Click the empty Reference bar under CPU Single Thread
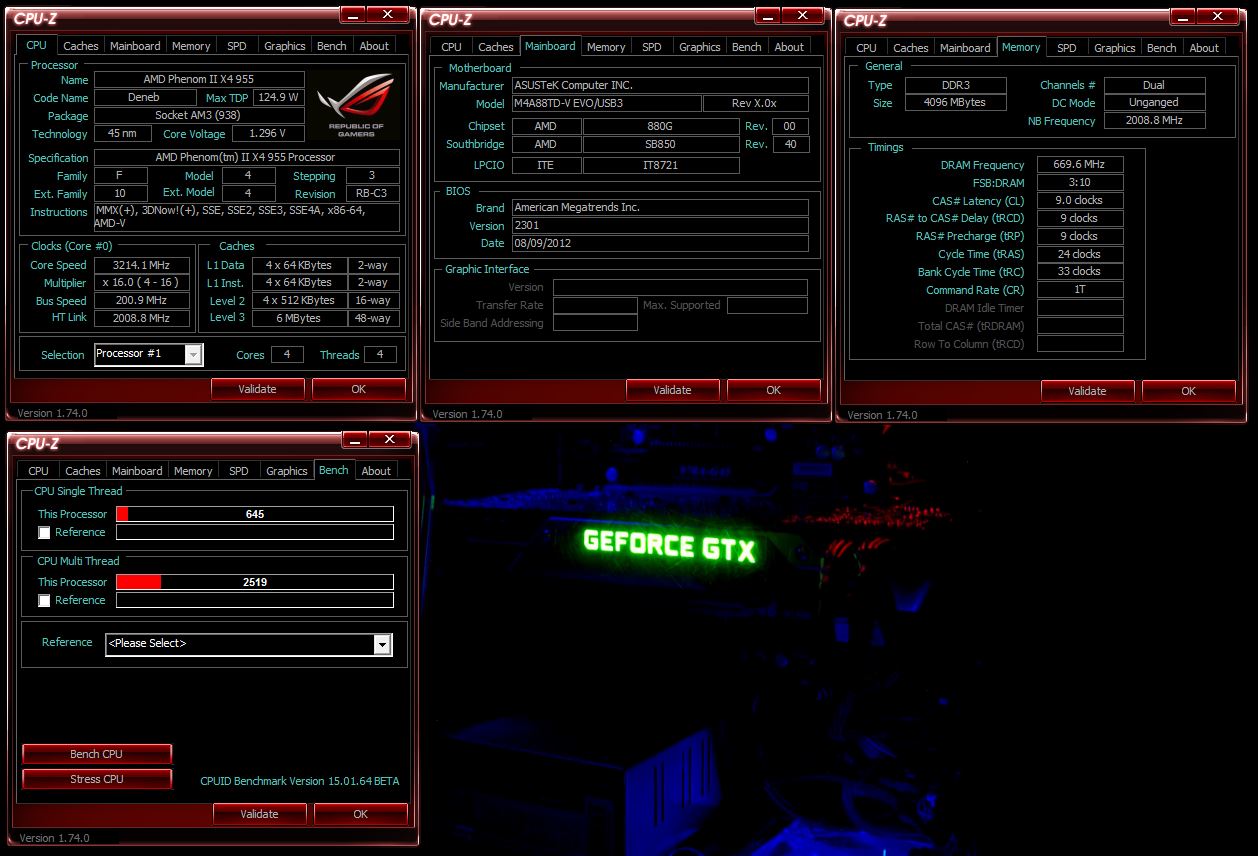The image size is (1258, 856). [255, 532]
